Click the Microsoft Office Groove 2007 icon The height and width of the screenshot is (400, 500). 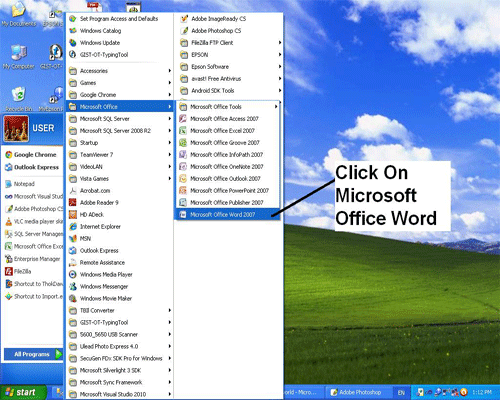(x=183, y=143)
